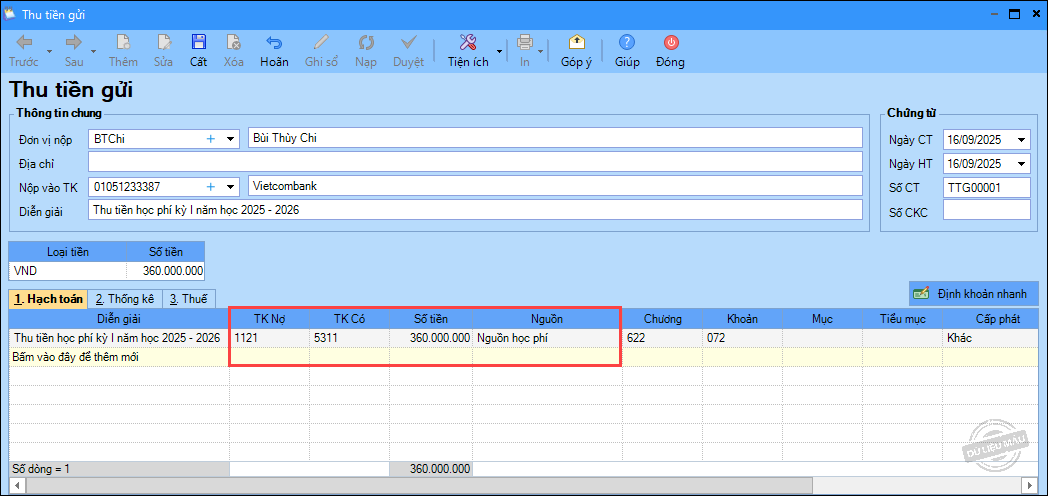Switch to the Thuế tab

click(x=186, y=298)
